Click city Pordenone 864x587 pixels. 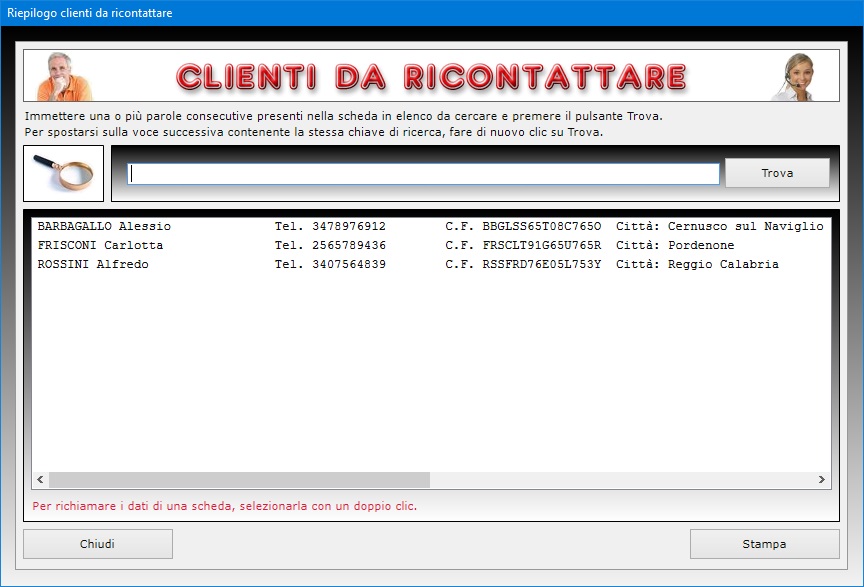[701, 245]
